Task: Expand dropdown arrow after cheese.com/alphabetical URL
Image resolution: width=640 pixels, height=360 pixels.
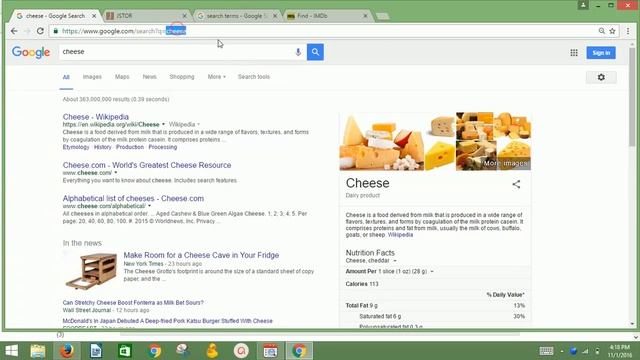Action: click(149, 206)
